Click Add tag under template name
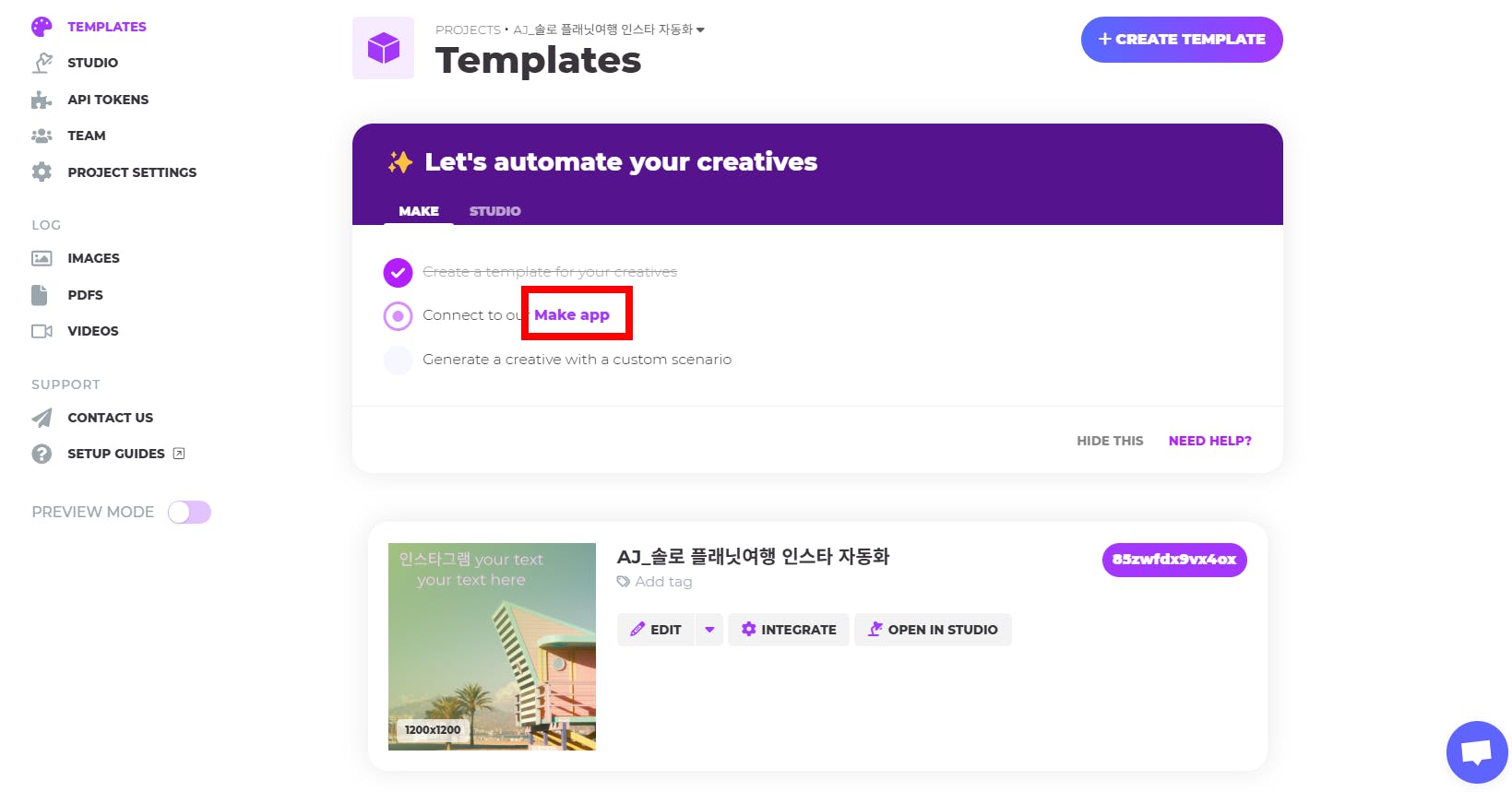The height and width of the screenshot is (792, 1512). [x=662, y=582]
